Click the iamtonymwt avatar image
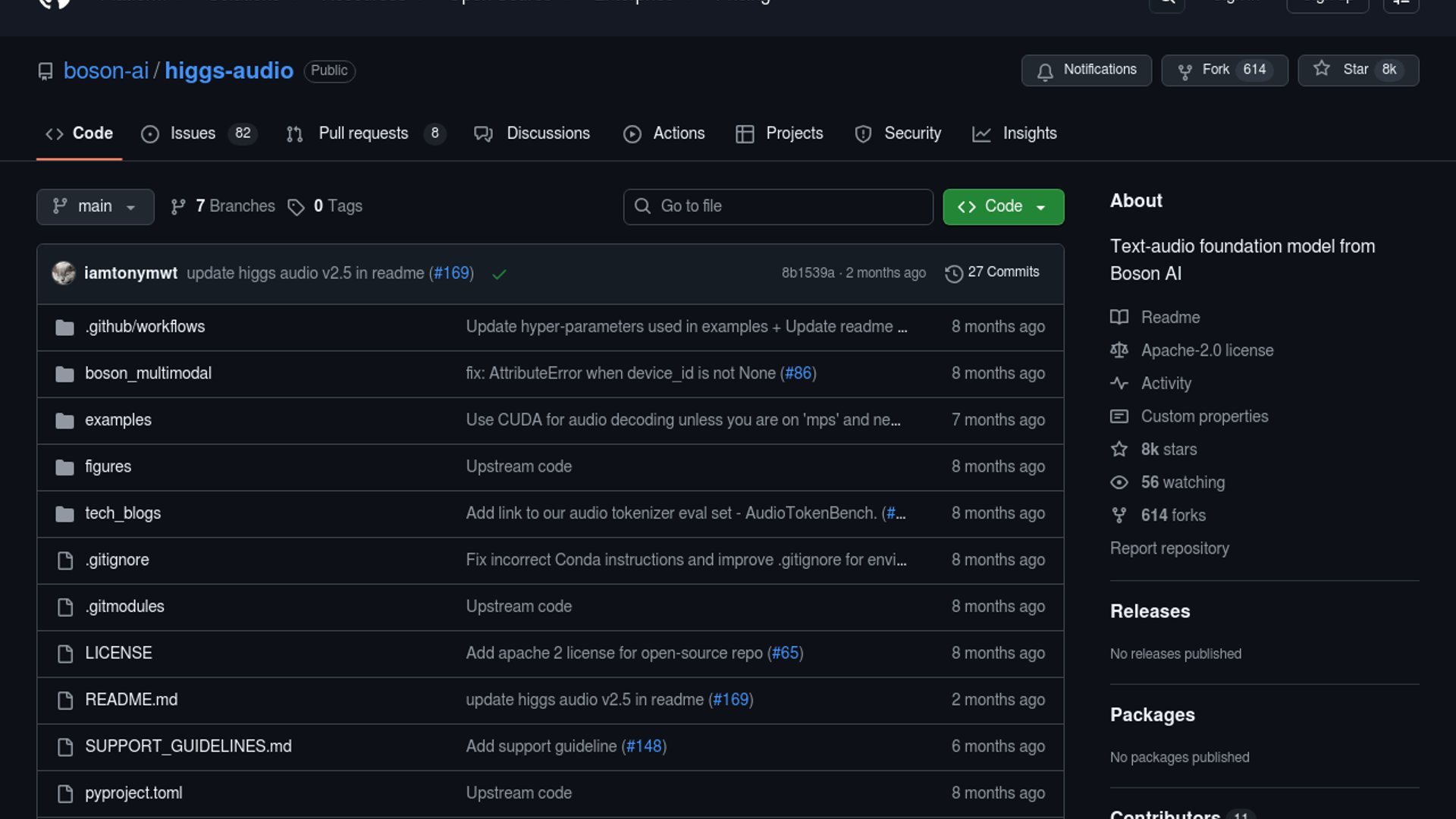 pos(64,273)
